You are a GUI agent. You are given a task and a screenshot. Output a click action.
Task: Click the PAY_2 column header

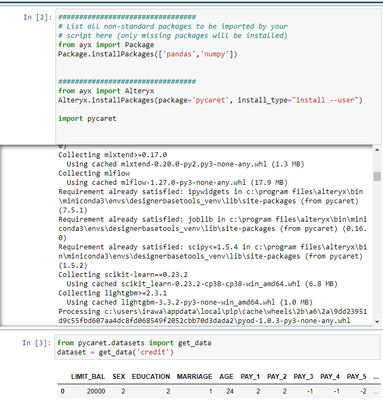tap(277, 377)
